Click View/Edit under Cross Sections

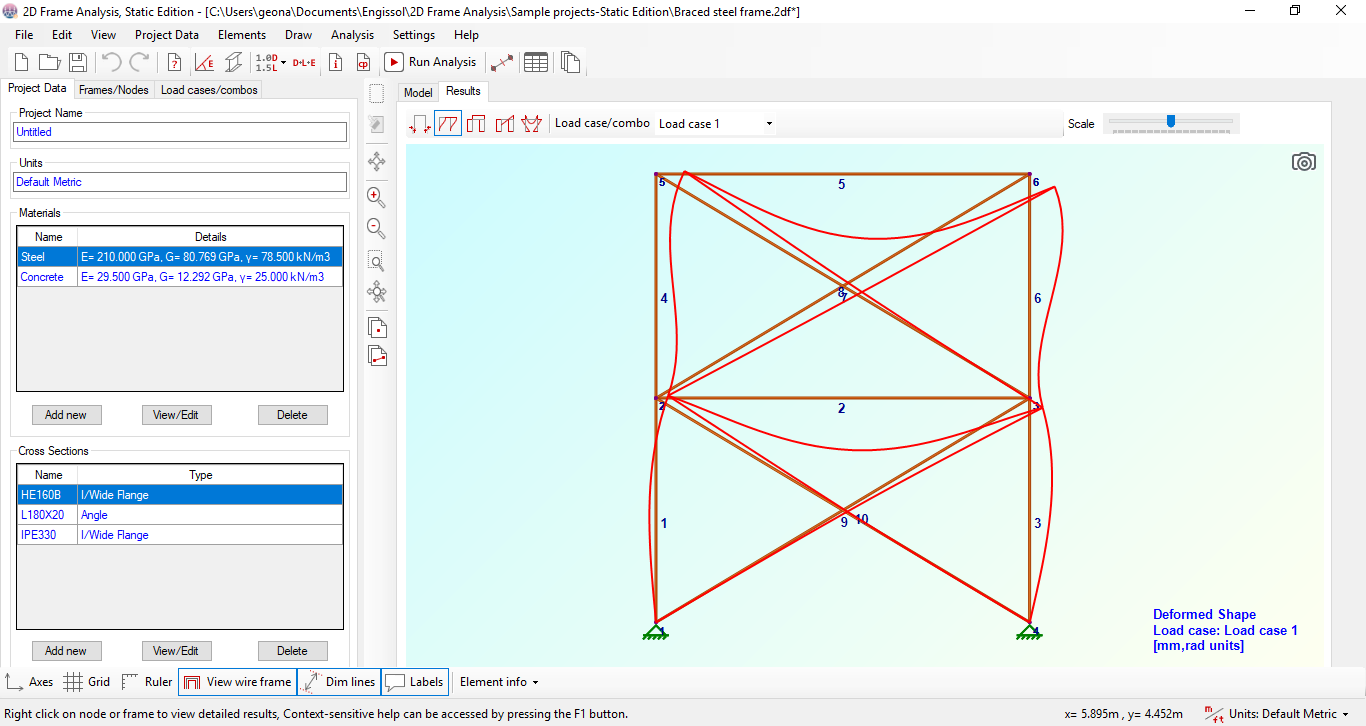[x=176, y=651]
